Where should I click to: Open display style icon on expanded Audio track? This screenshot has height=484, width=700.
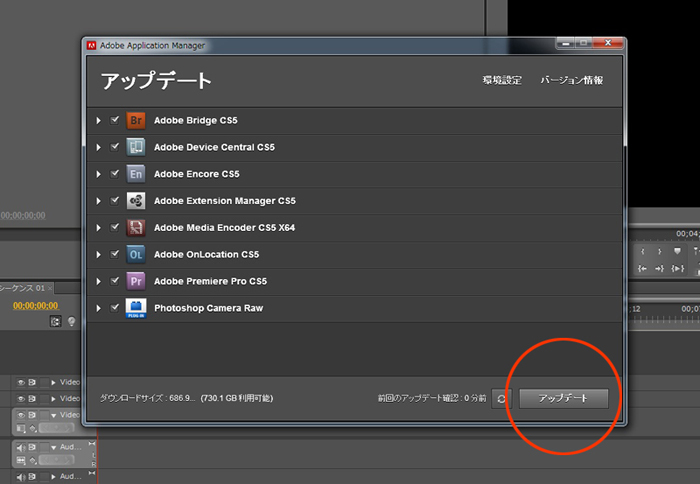pyautogui.click(x=21, y=460)
